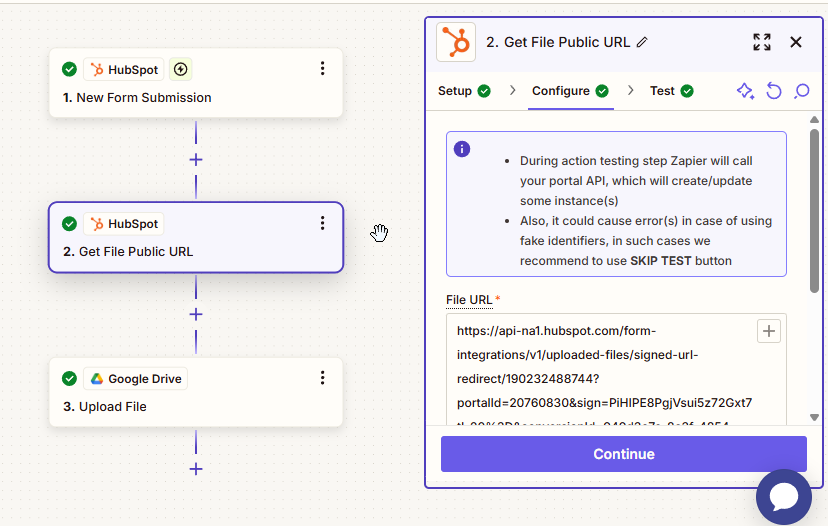The width and height of the screenshot is (828, 526).
Task: Click the panel scrollbar thumb
Action: point(814,210)
